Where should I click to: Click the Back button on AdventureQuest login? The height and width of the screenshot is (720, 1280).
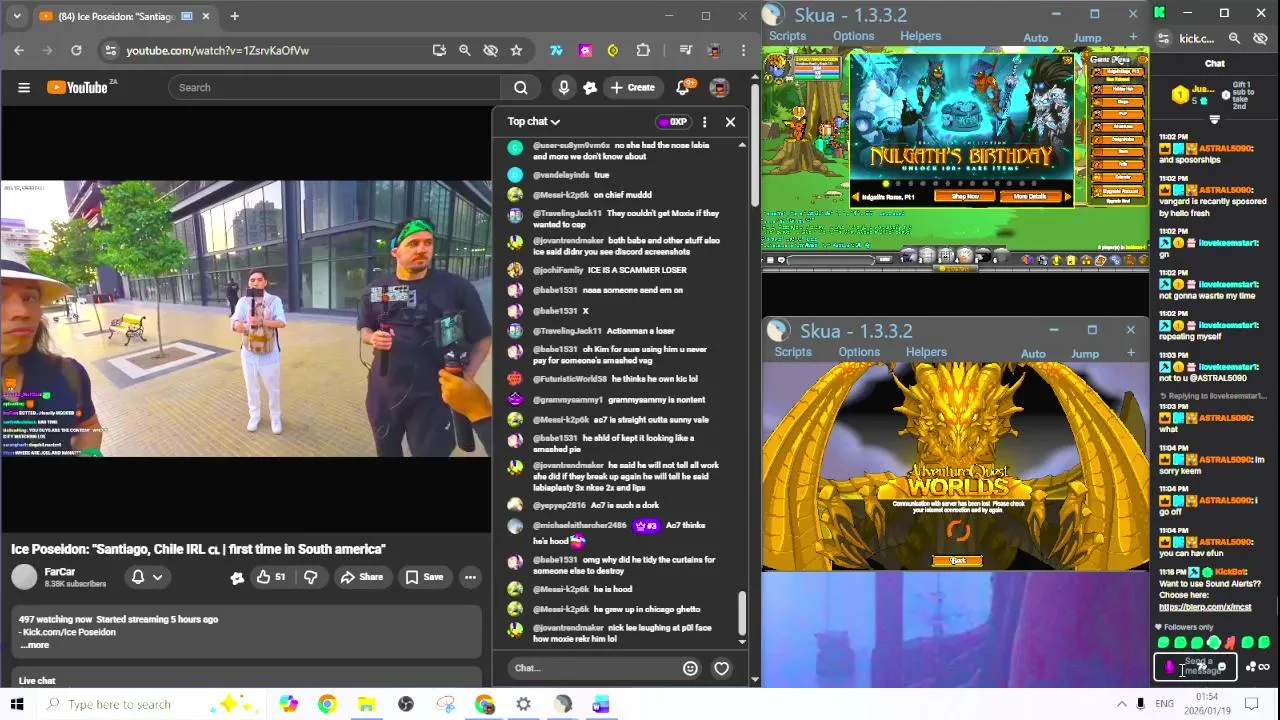coord(957,561)
